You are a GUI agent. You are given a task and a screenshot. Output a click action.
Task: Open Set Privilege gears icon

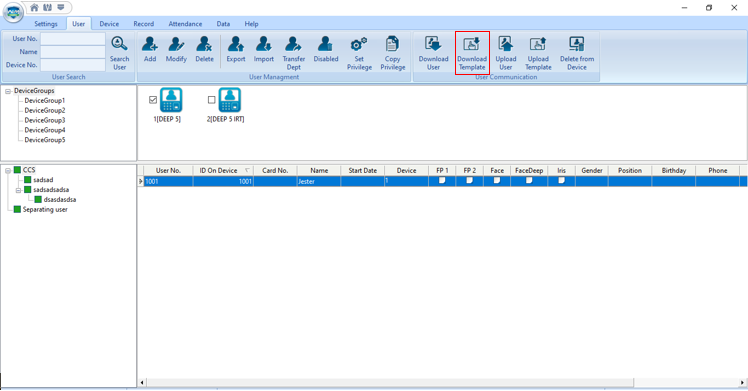click(359, 44)
